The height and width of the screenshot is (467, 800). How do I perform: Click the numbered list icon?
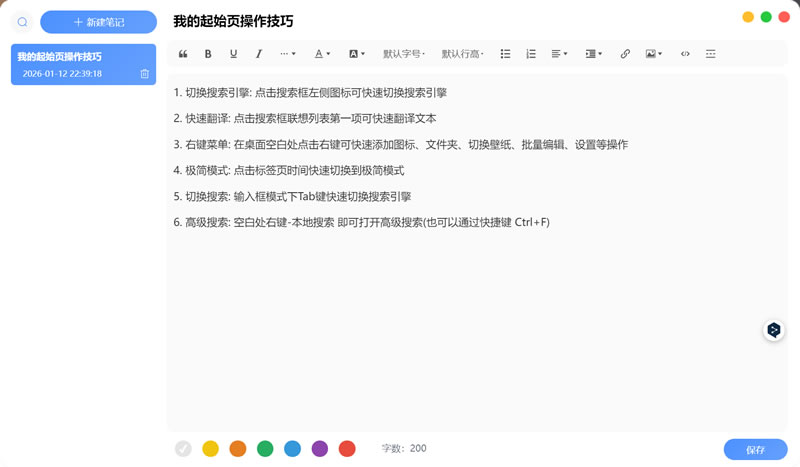531,54
